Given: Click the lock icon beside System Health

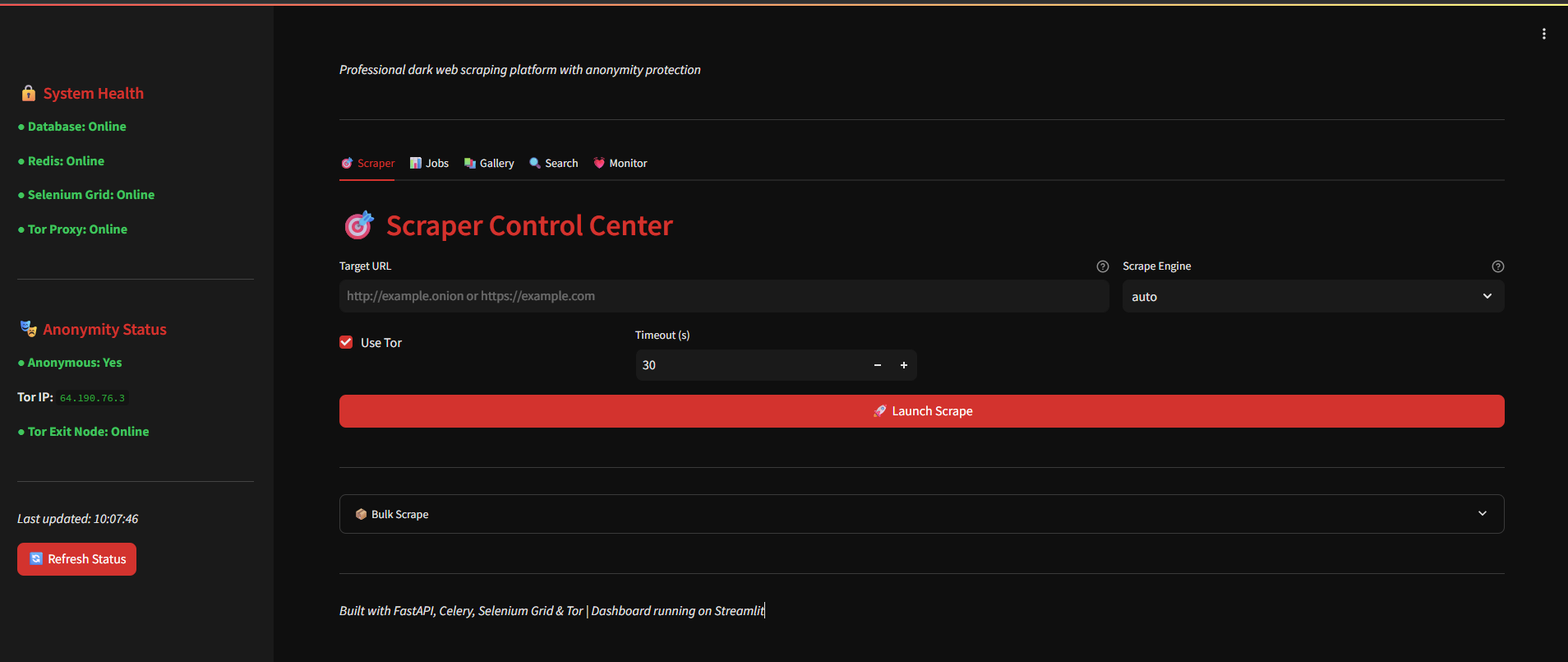Looking at the screenshot, I should (x=29, y=93).
